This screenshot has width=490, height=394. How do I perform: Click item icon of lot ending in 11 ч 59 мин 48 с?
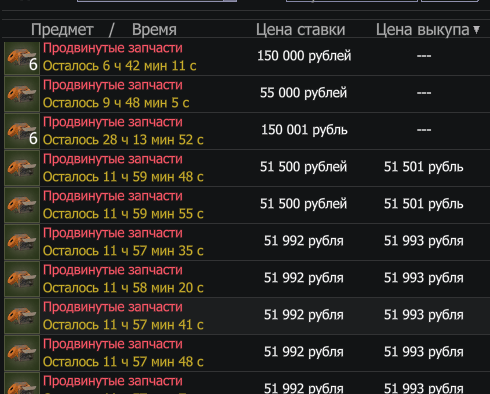point(22,169)
